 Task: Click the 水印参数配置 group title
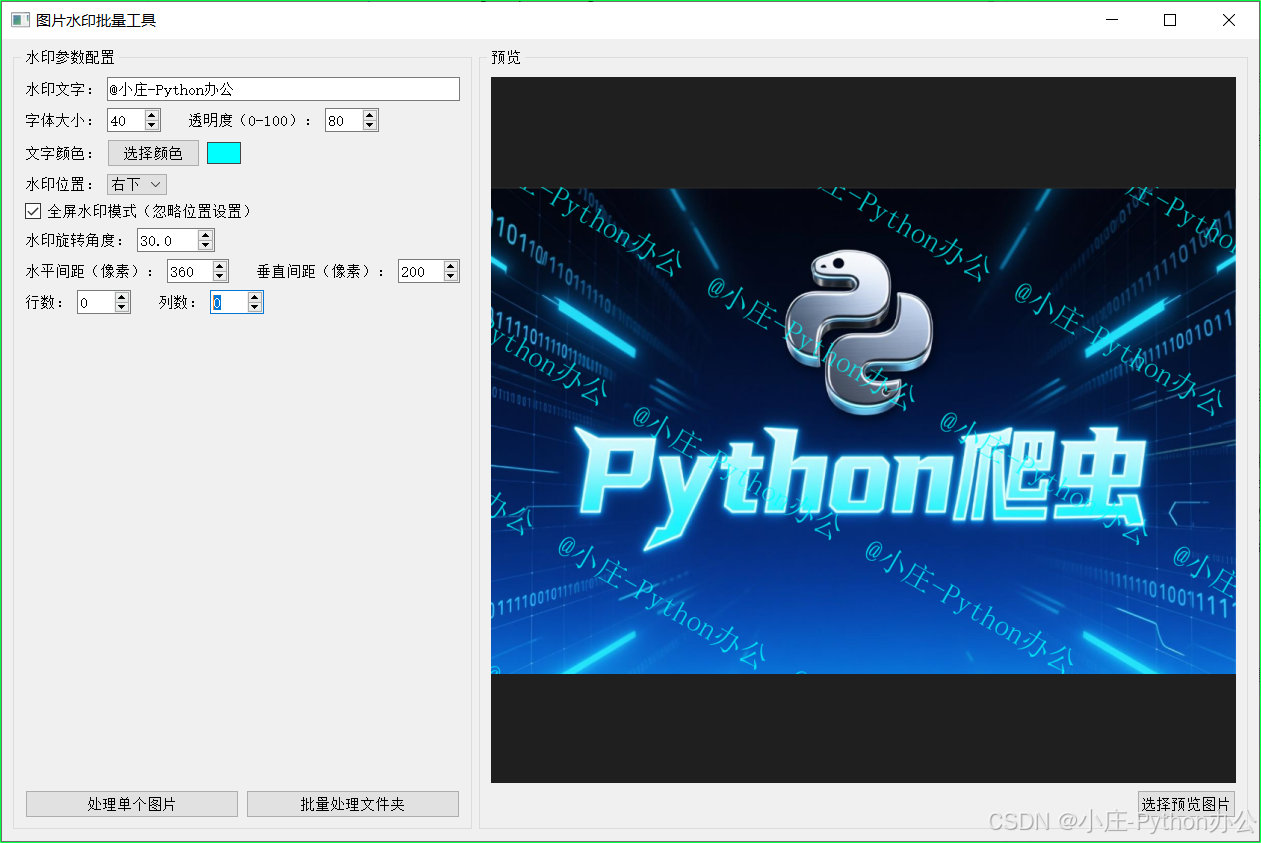[x=70, y=57]
